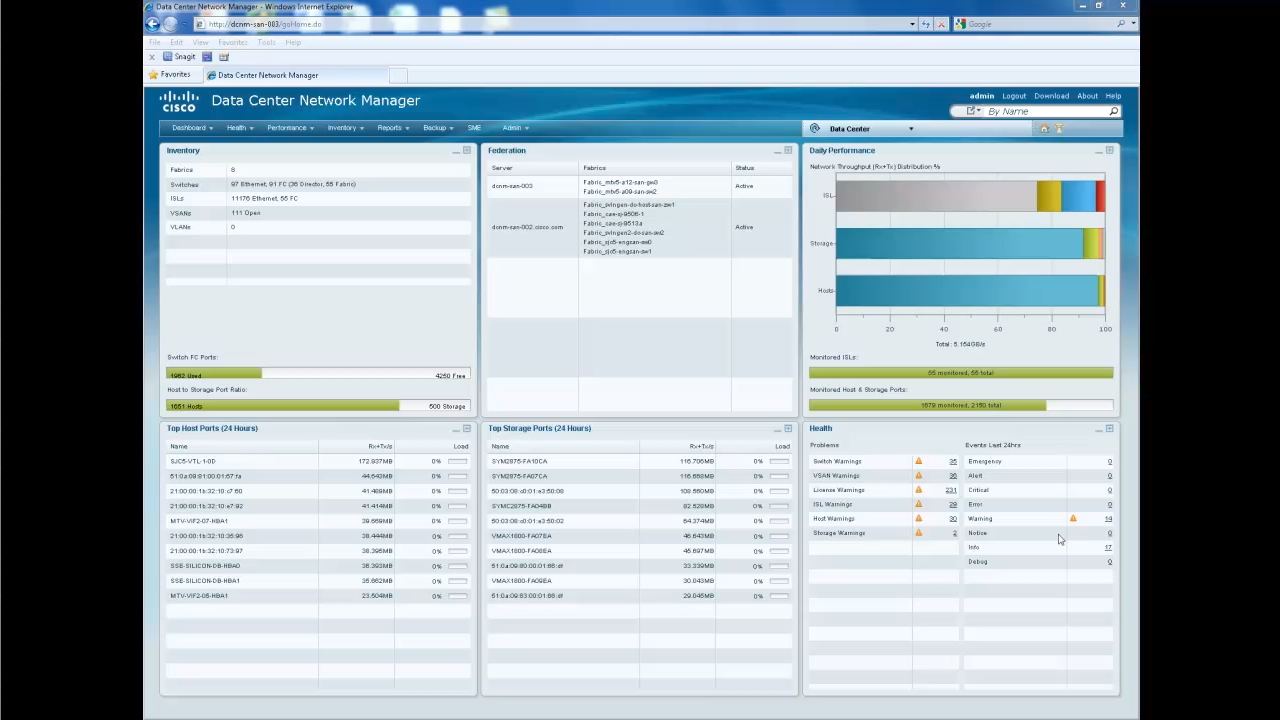Click the SJC5-VTL-10D host port row

pos(318,461)
